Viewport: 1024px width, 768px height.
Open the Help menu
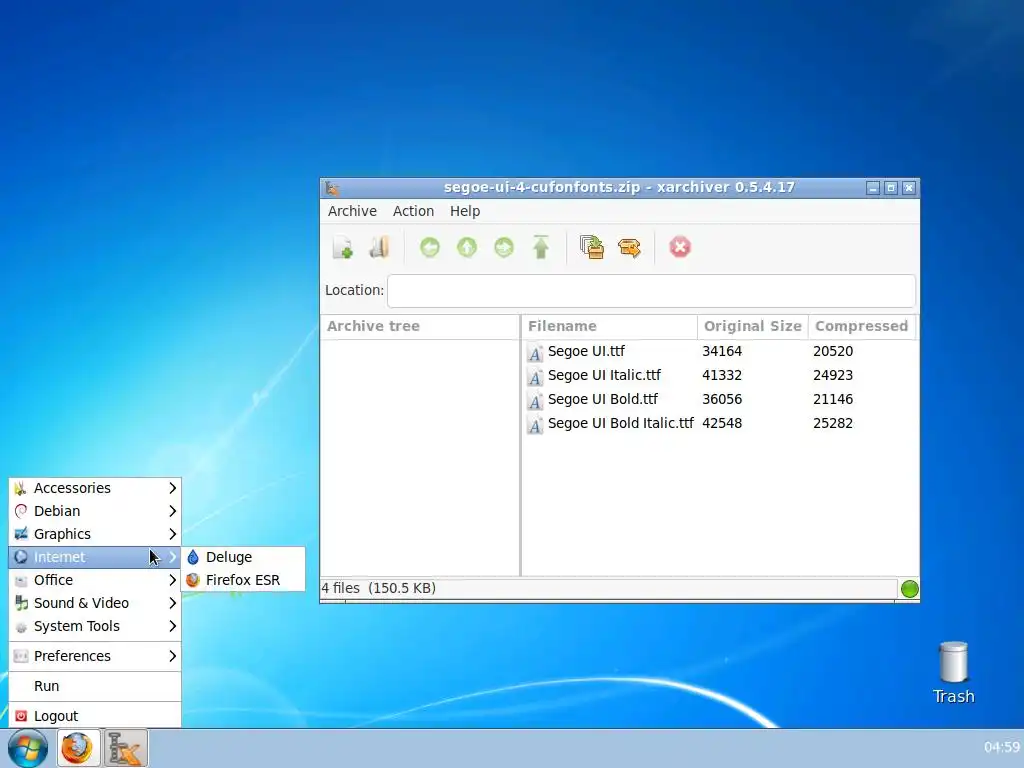465,211
